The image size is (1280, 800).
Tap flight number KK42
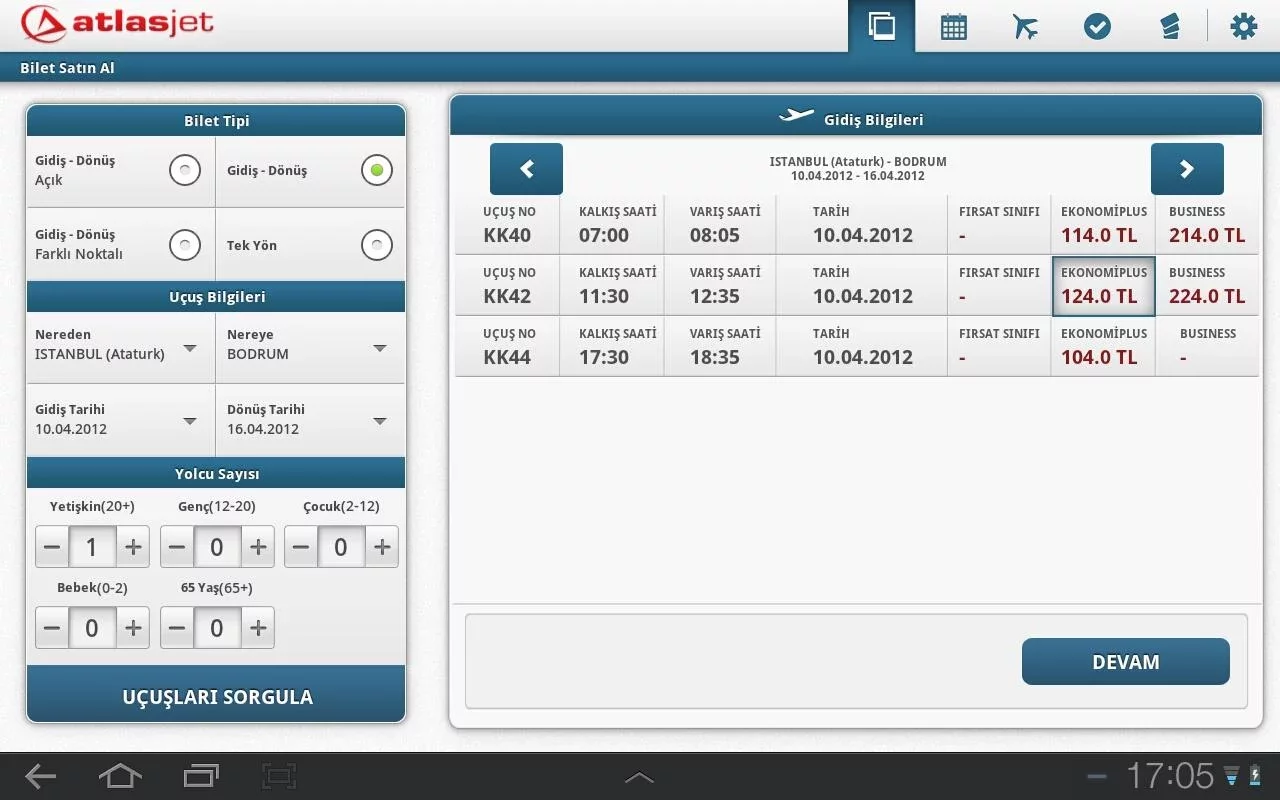(507, 296)
